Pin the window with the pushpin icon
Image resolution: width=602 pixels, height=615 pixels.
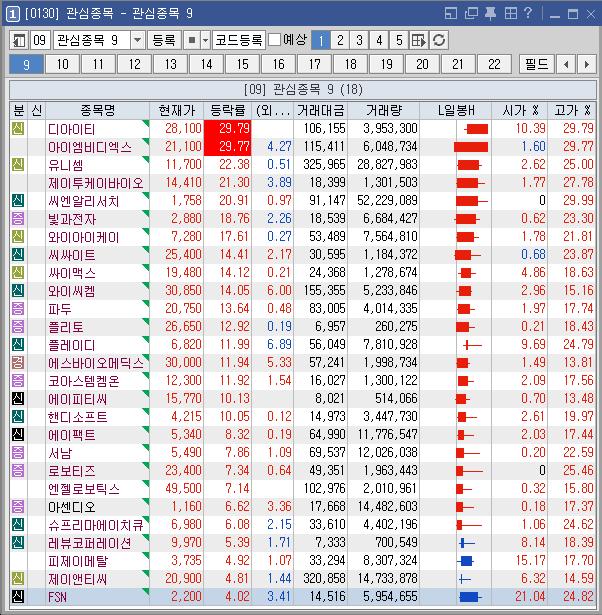[490, 14]
